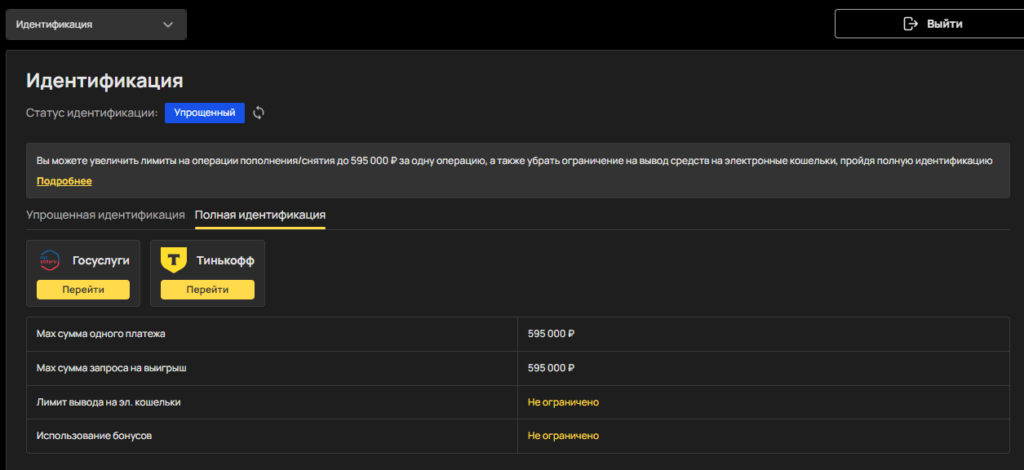
Task: Click the Госуслуги logo icon
Action: (x=50, y=260)
